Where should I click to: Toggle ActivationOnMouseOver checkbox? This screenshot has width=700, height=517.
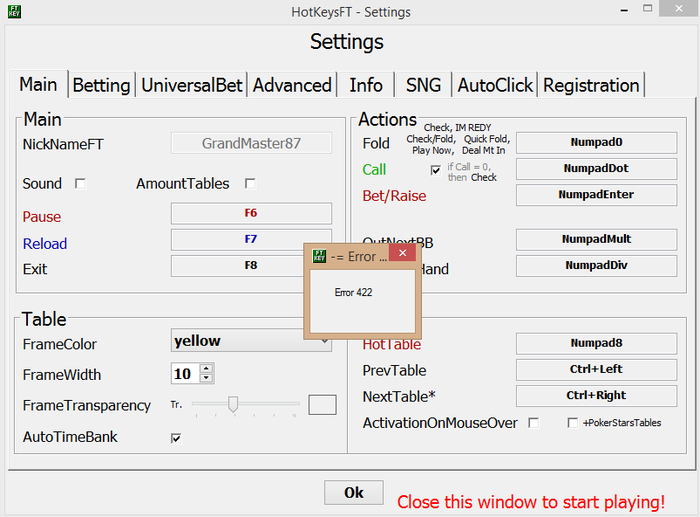pos(534,423)
